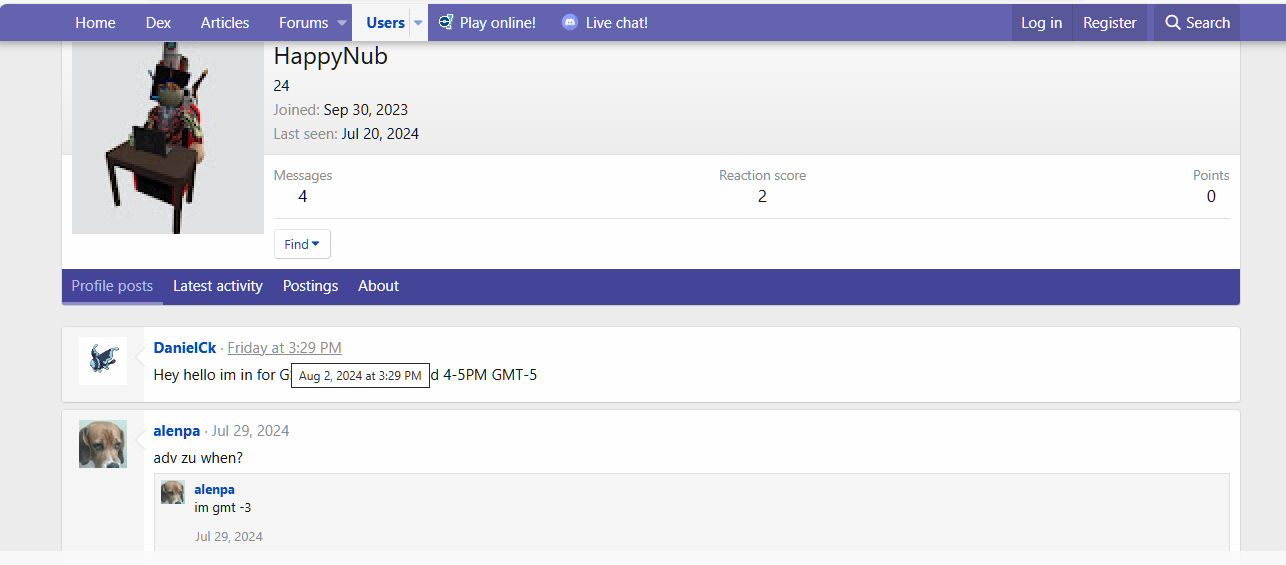Click alenpa's large beagle avatar

[103, 444]
